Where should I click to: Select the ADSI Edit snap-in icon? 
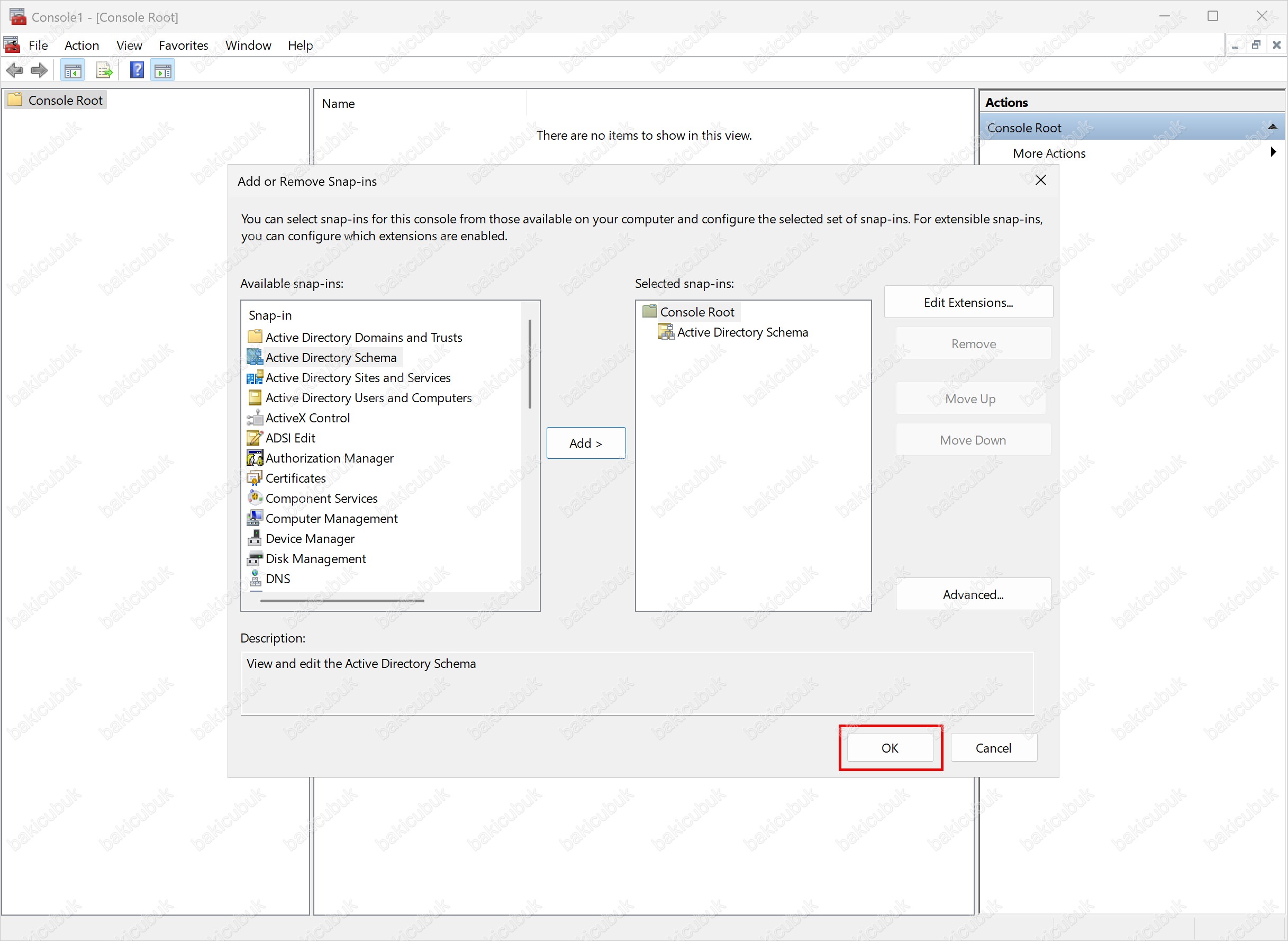pyautogui.click(x=255, y=438)
